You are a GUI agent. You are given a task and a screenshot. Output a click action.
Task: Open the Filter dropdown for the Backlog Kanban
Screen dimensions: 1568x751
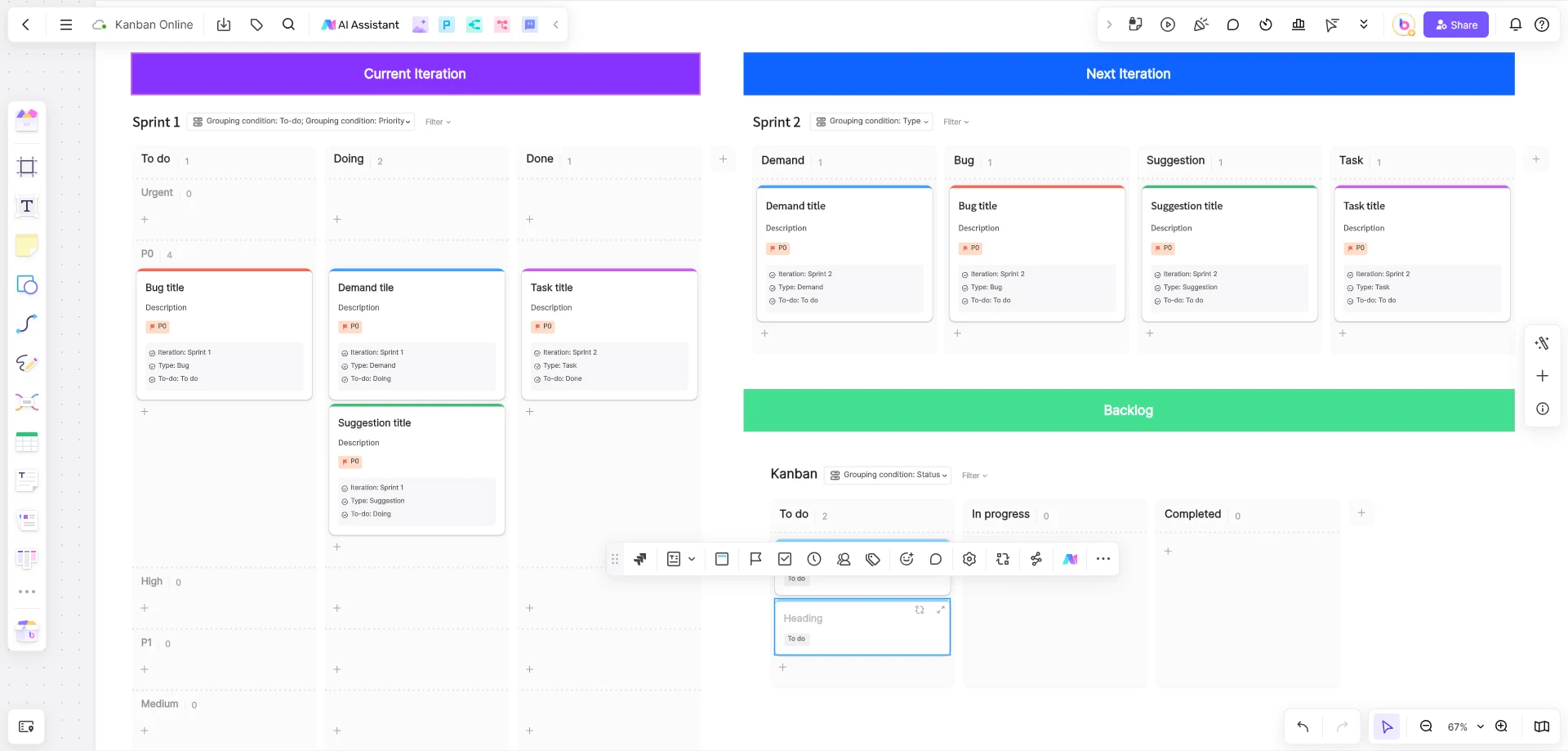pyautogui.click(x=974, y=476)
